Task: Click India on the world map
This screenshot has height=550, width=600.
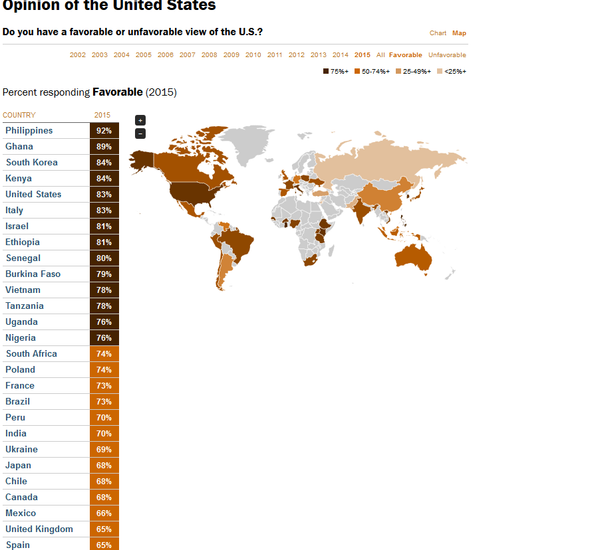Action: coord(362,211)
